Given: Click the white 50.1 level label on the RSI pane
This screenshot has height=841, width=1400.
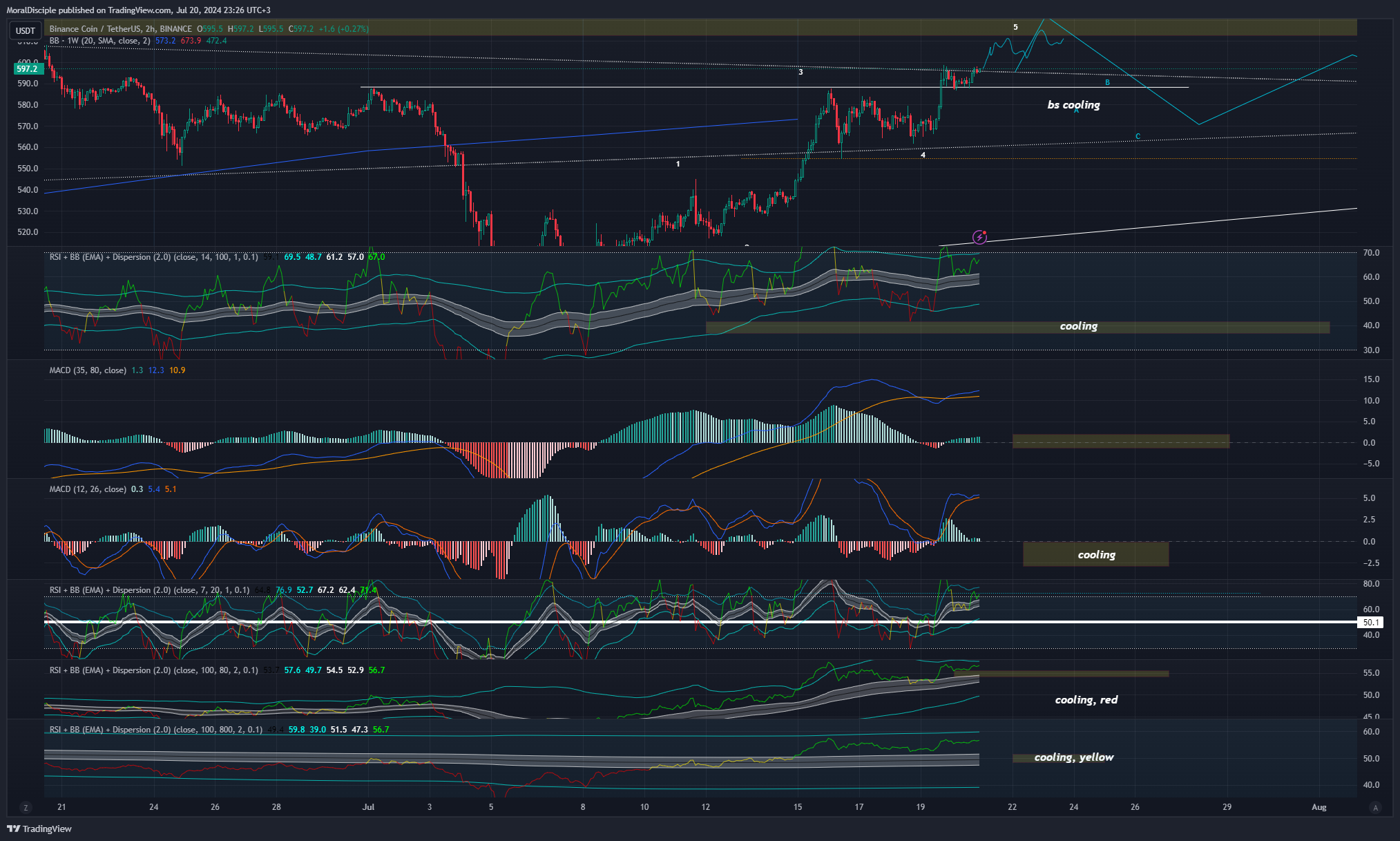Looking at the screenshot, I should click(1371, 623).
